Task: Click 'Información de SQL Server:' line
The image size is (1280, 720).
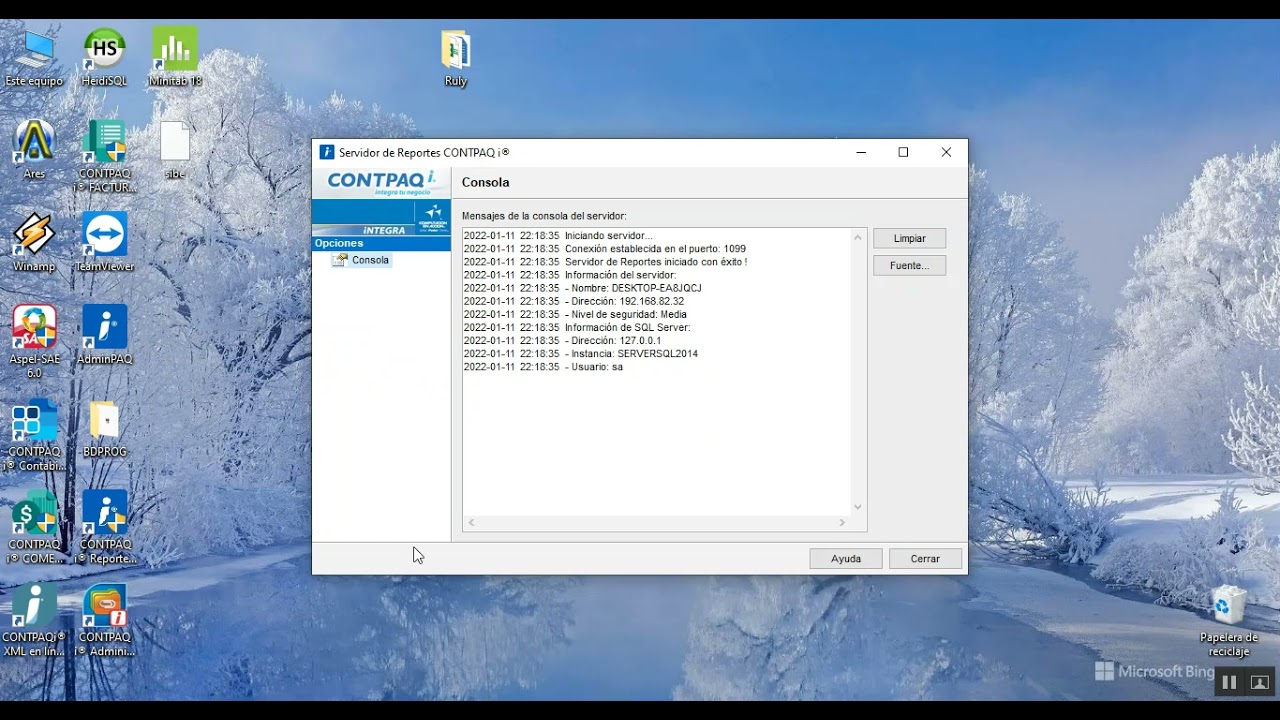Action: tap(577, 327)
